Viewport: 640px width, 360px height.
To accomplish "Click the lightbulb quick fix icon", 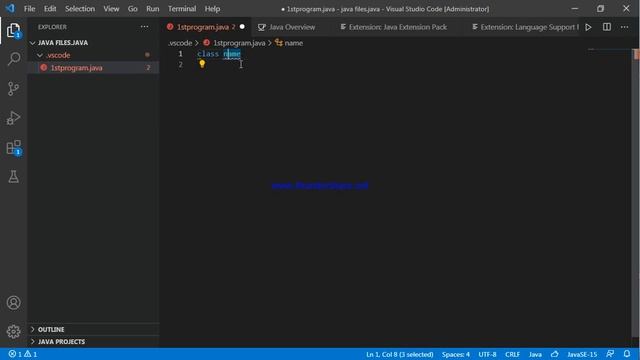I will (202, 64).
